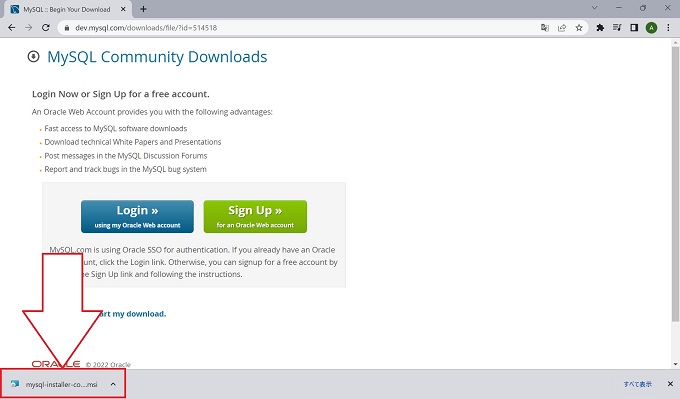
Task: Go back to the previous page
Action: pos(12,28)
